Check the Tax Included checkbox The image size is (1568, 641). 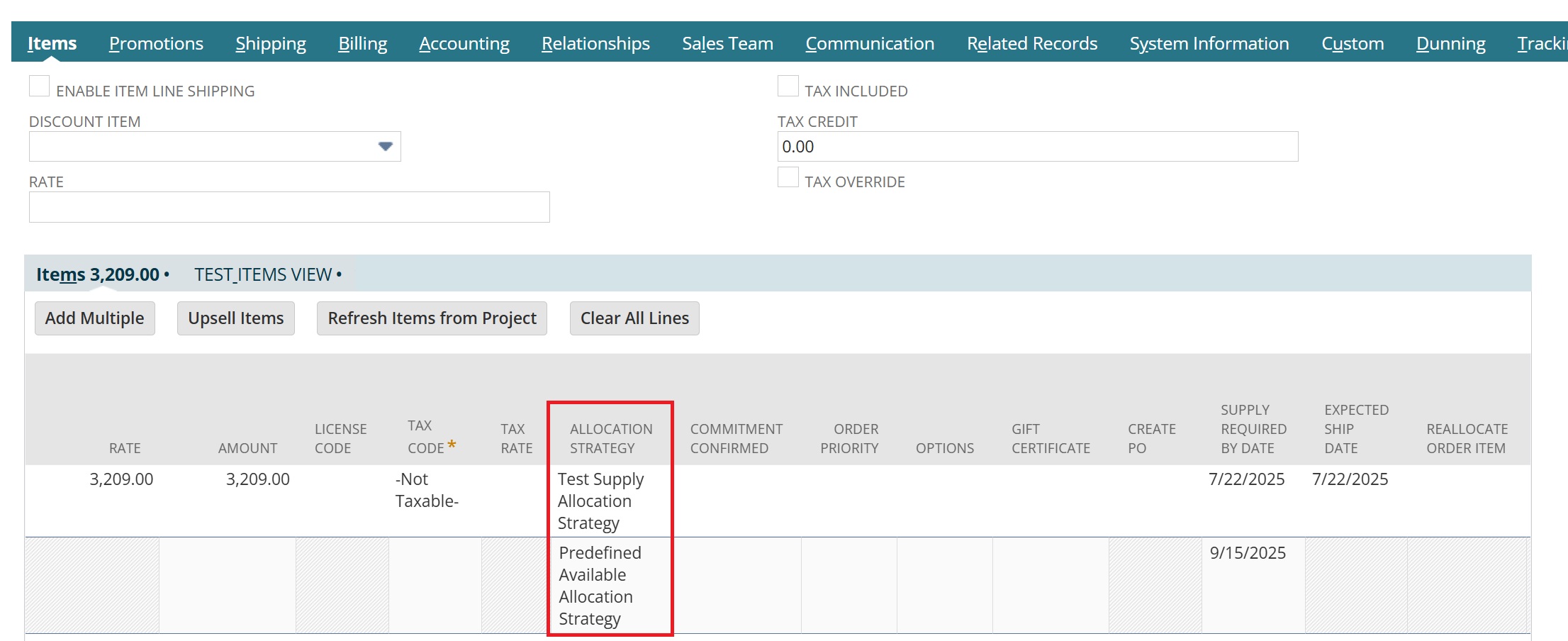pyautogui.click(x=788, y=87)
